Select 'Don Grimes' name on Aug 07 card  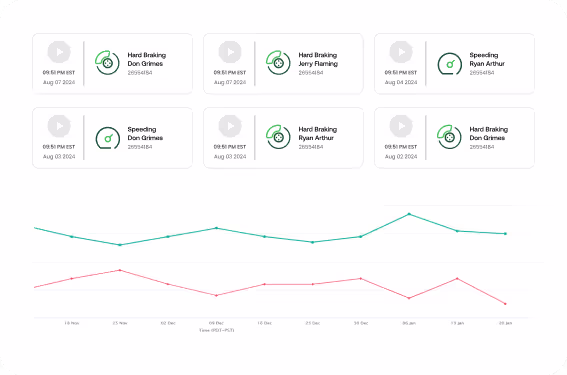tap(145, 64)
